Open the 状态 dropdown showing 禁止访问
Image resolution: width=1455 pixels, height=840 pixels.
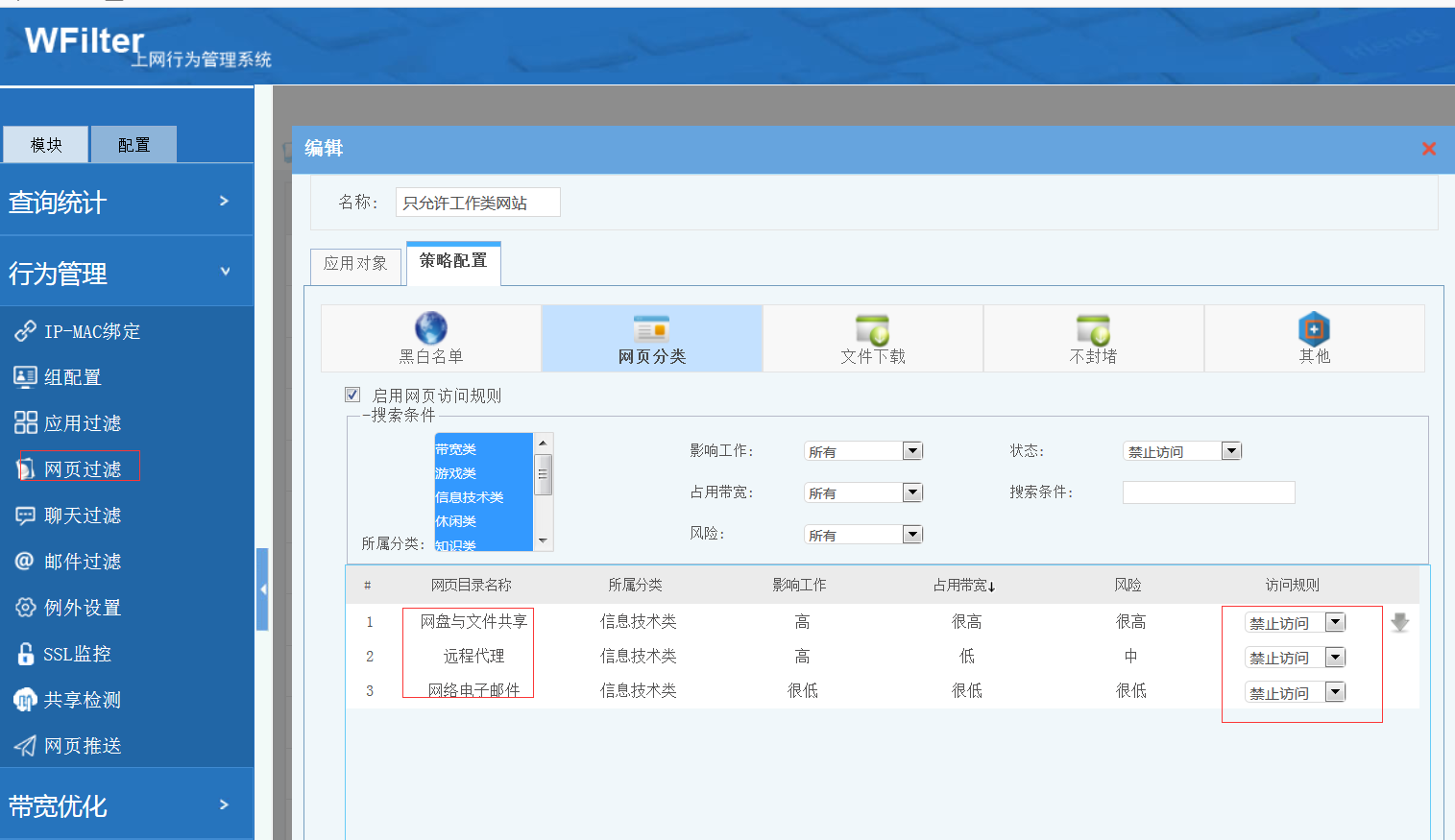(1231, 451)
